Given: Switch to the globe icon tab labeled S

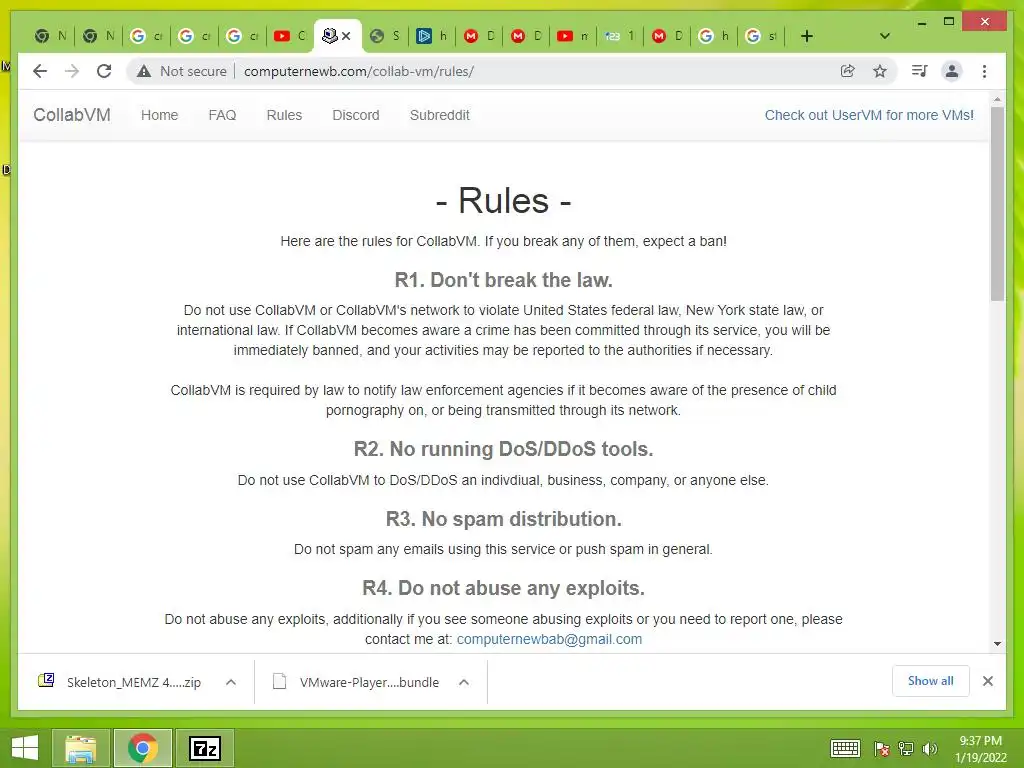Looking at the screenshot, I should [x=385, y=36].
